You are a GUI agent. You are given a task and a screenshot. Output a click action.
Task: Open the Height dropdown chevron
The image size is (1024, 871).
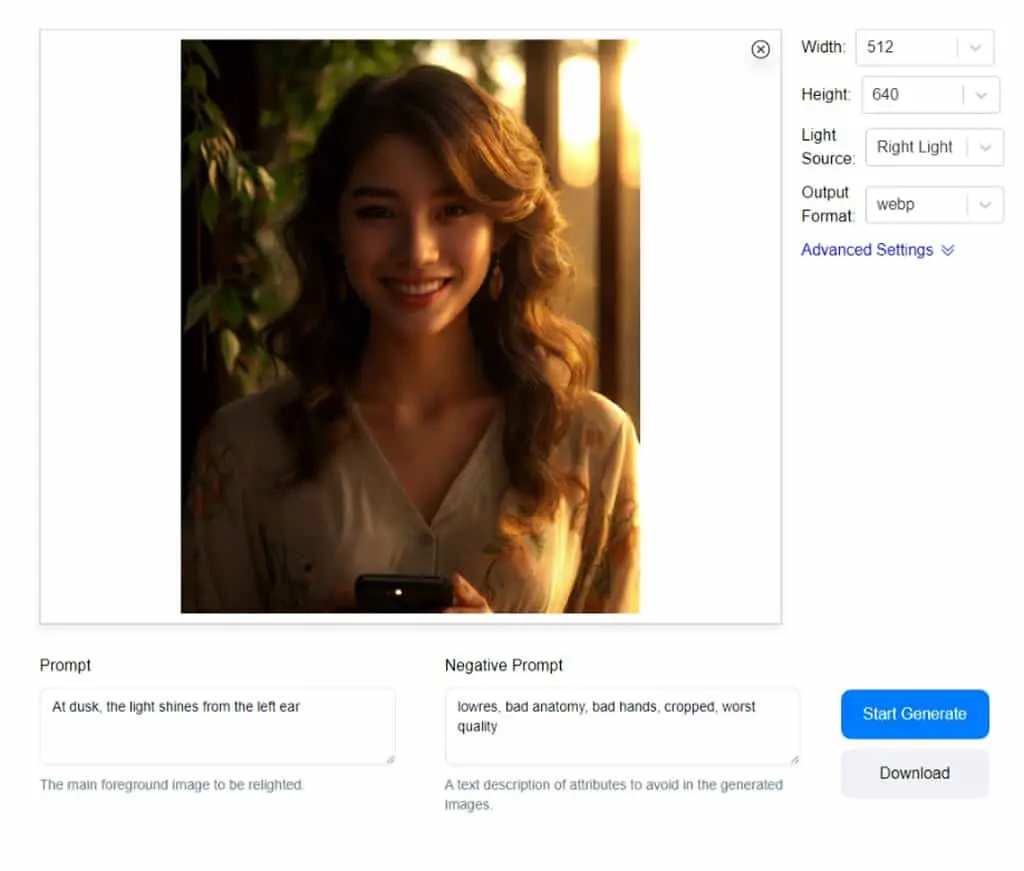(980, 95)
